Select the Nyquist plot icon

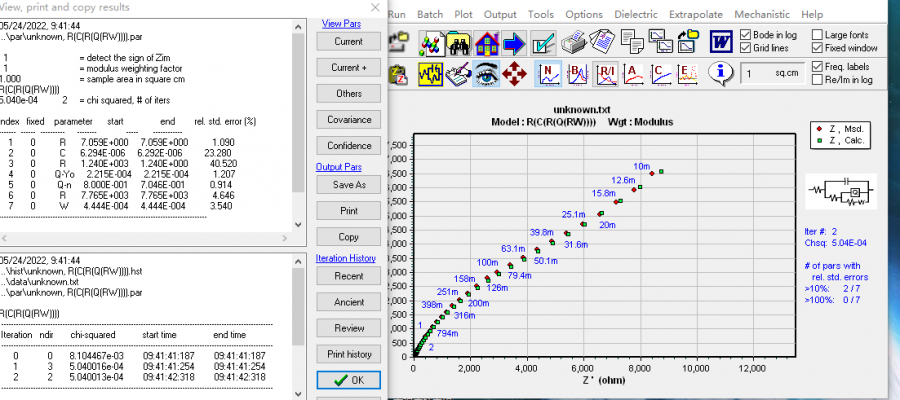pyautogui.click(x=550, y=74)
